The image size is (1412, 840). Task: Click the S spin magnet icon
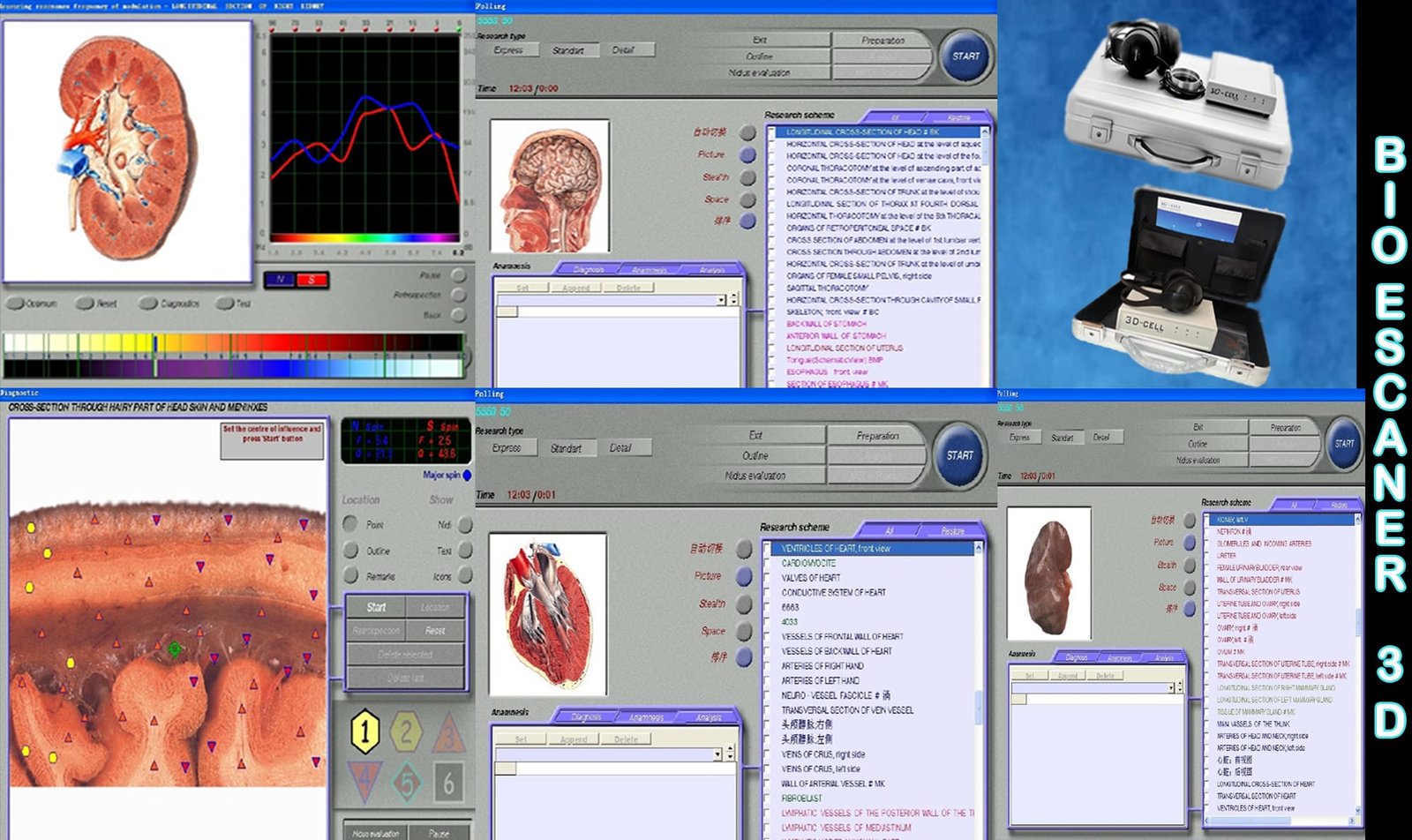coord(312,279)
